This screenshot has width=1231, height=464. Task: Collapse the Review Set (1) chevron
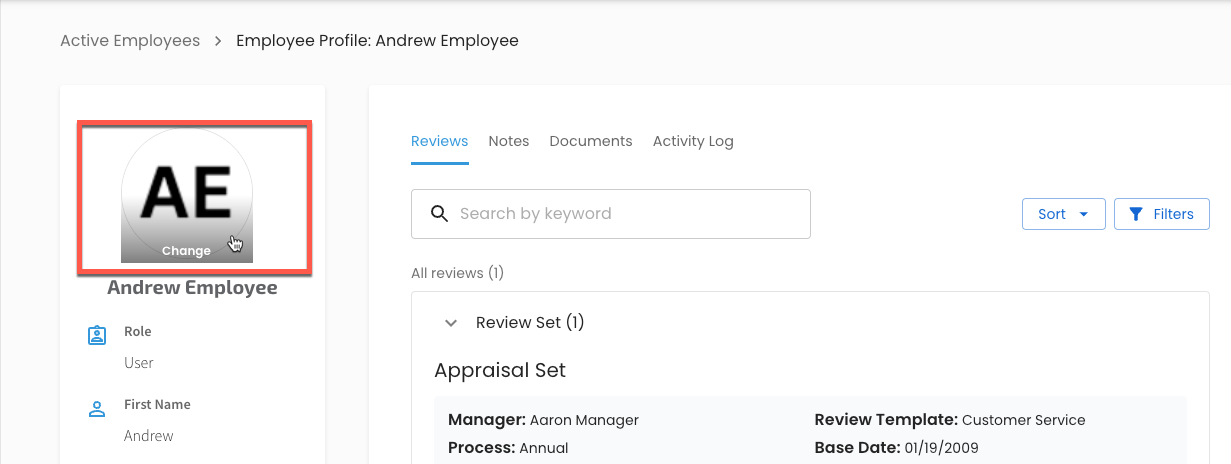pyautogui.click(x=451, y=323)
